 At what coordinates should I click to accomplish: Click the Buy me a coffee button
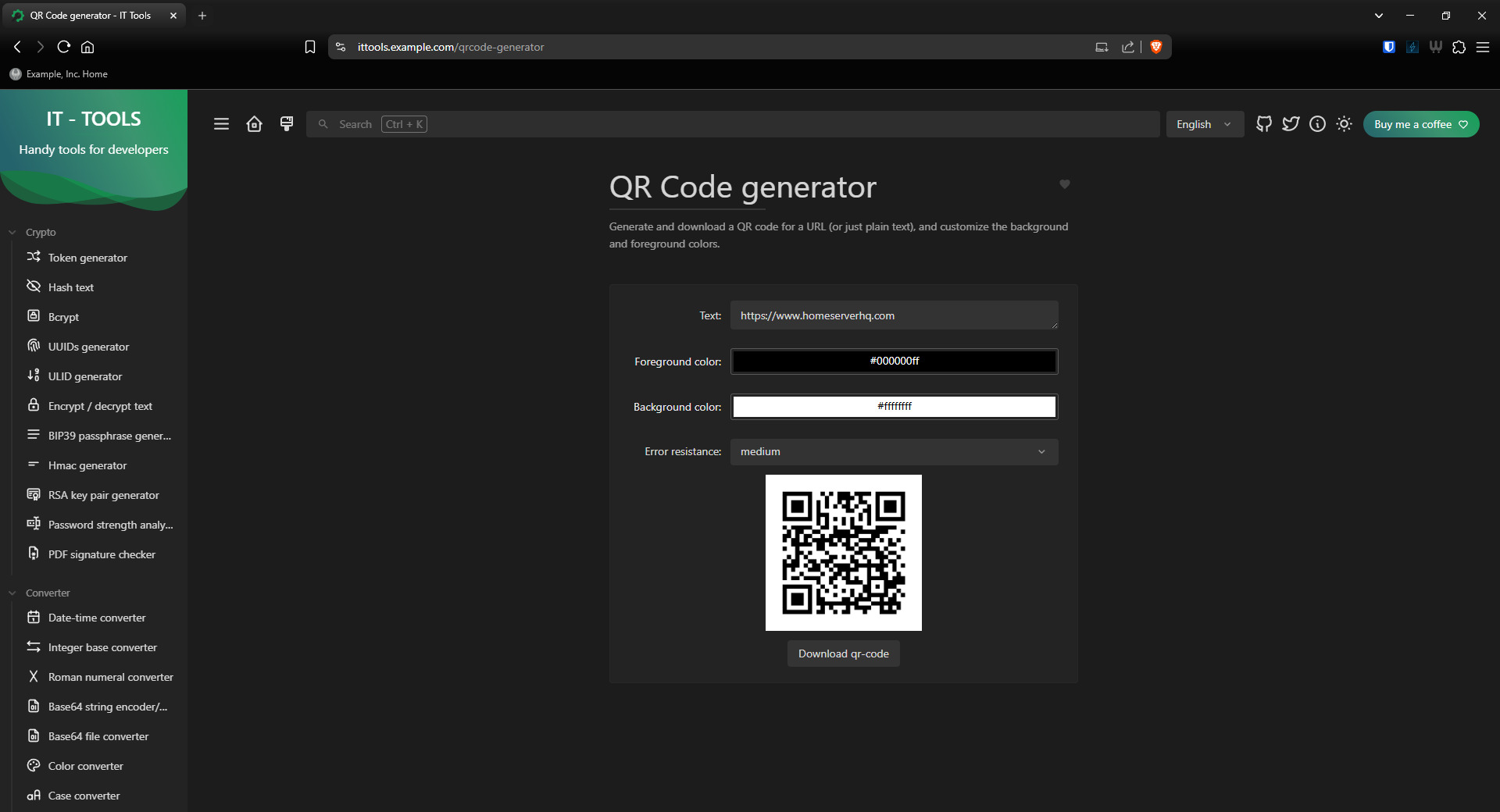1420,124
